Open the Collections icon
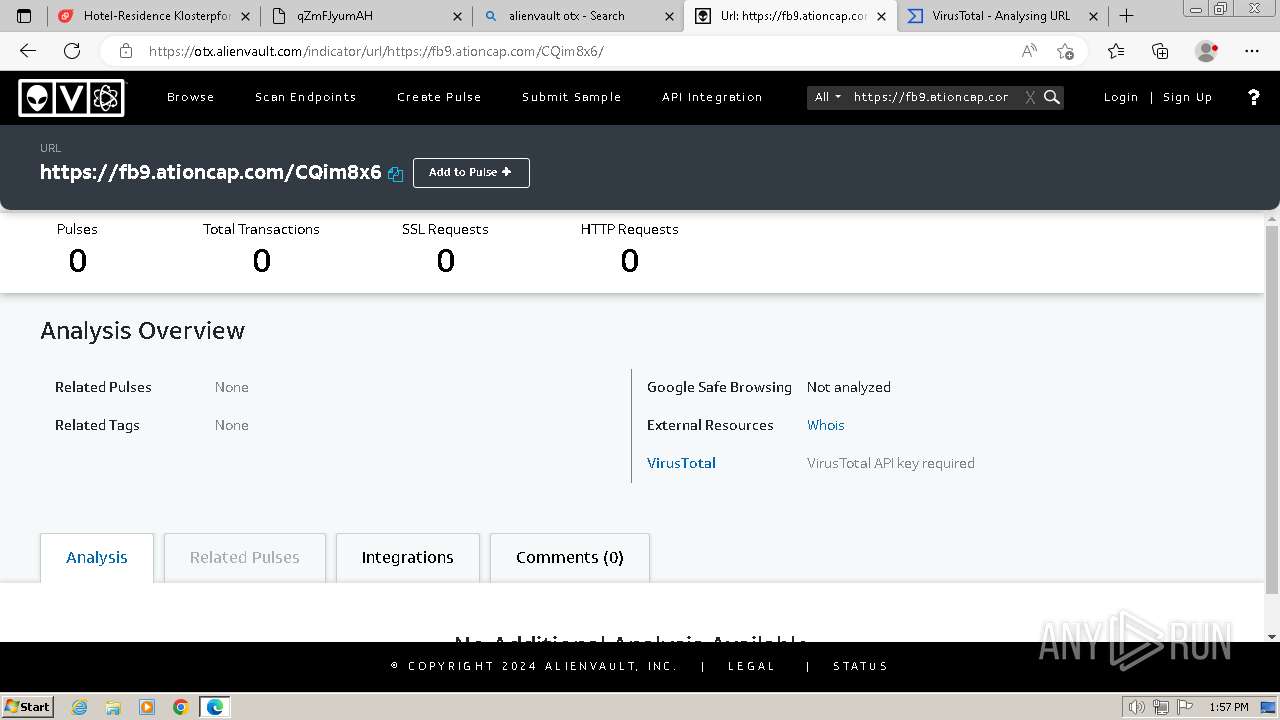This screenshot has height=720, width=1280. (x=1160, y=51)
